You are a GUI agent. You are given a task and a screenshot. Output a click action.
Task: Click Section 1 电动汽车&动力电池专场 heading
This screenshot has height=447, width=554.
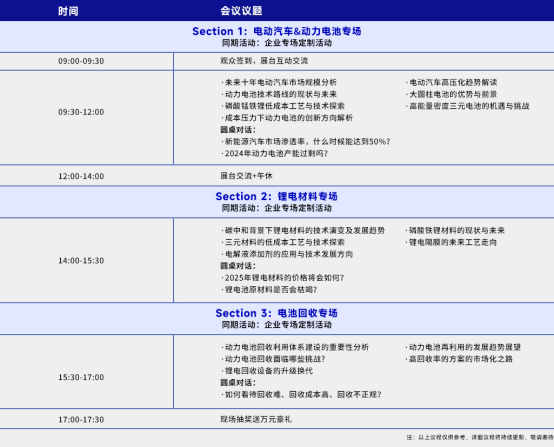[277, 31]
